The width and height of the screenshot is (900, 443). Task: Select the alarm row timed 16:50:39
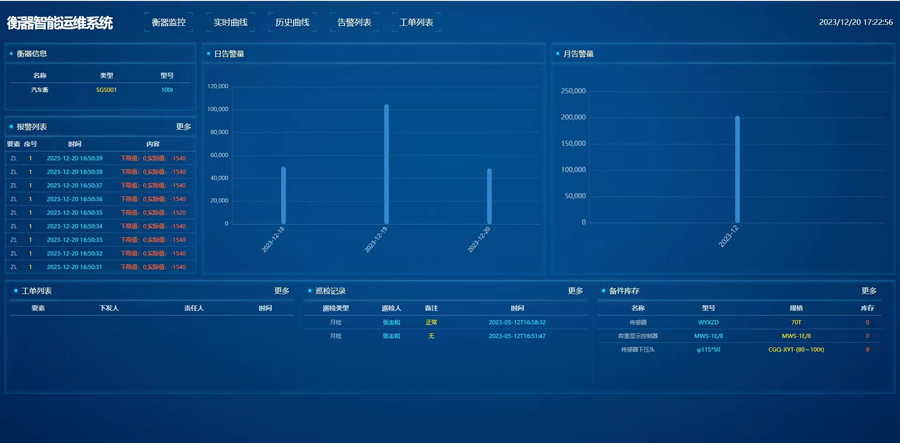[100, 158]
